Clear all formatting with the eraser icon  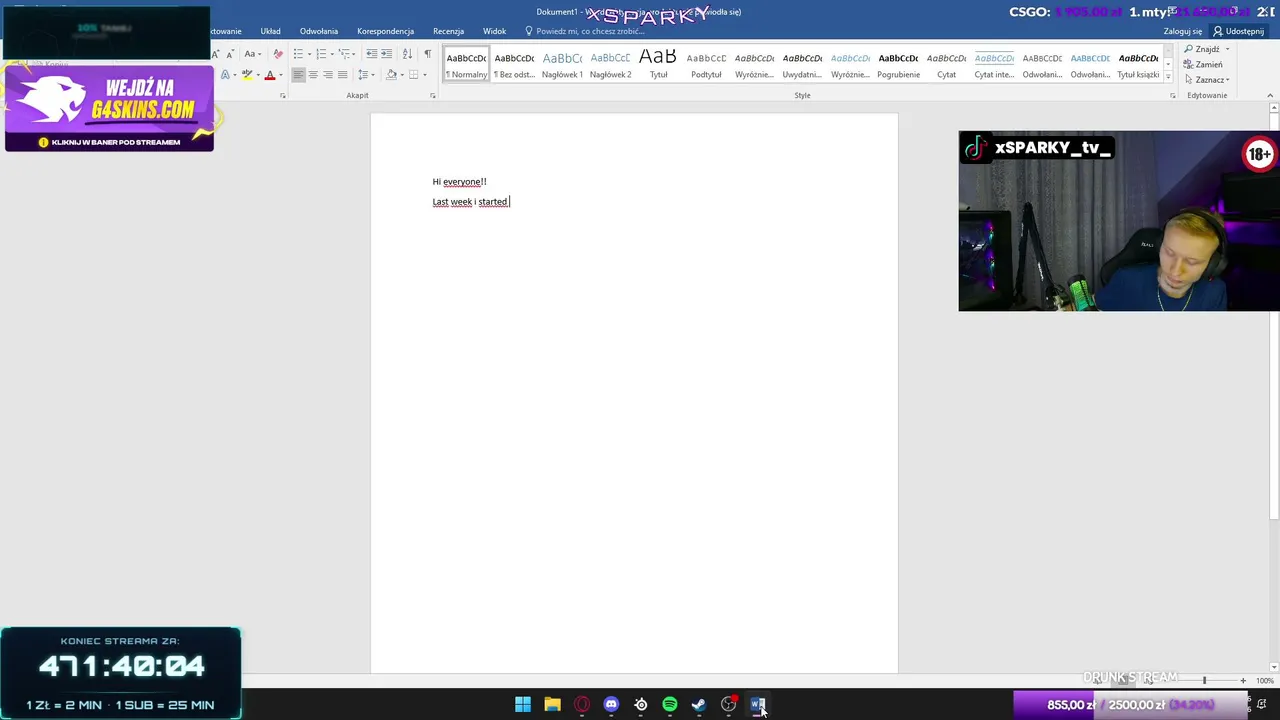pos(278,54)
